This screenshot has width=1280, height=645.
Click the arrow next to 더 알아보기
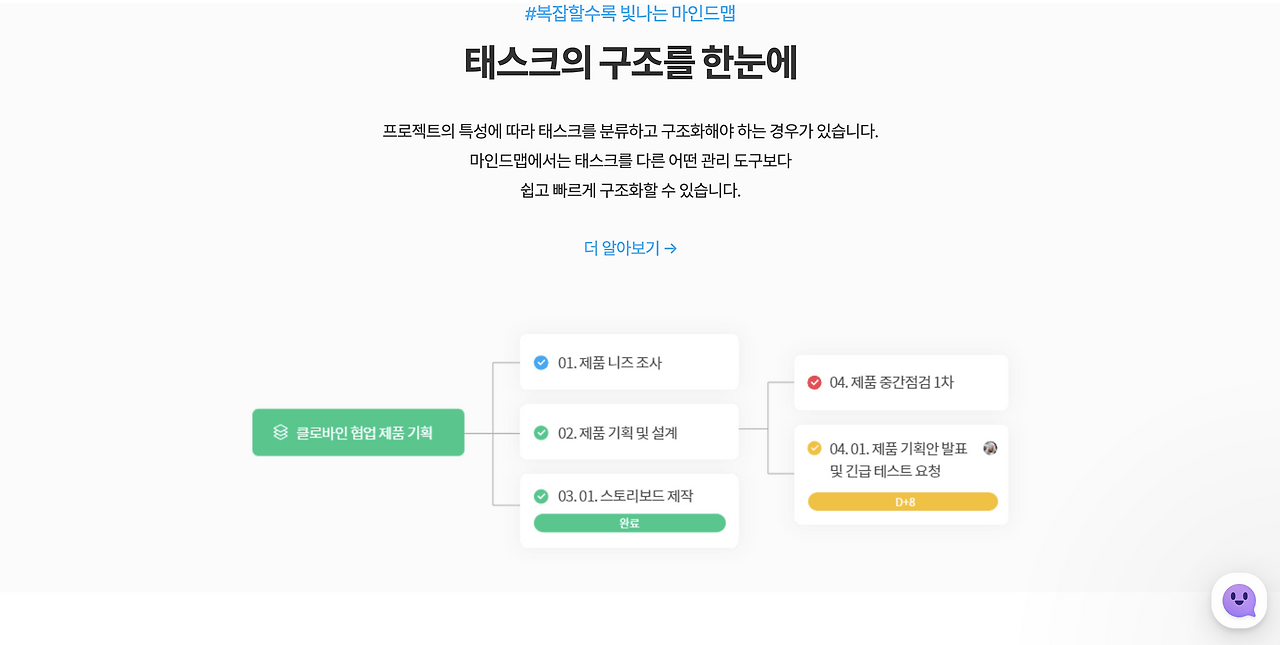tap(671, 248)
